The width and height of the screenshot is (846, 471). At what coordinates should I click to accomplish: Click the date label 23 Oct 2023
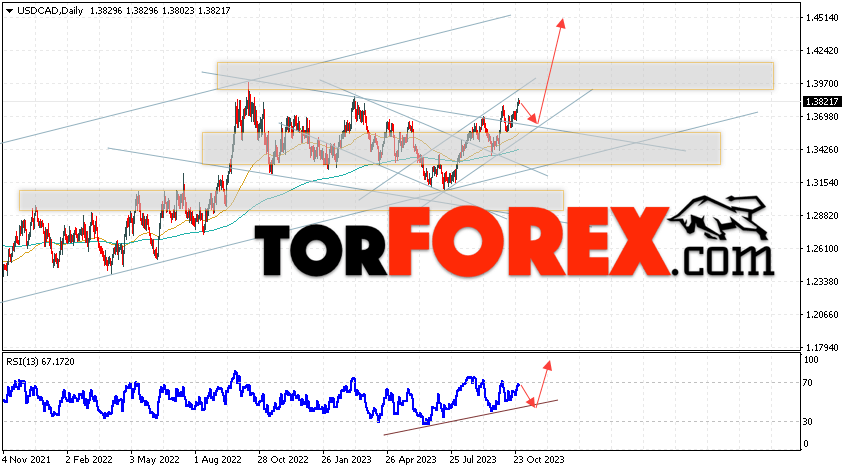[x=538, y=460]
